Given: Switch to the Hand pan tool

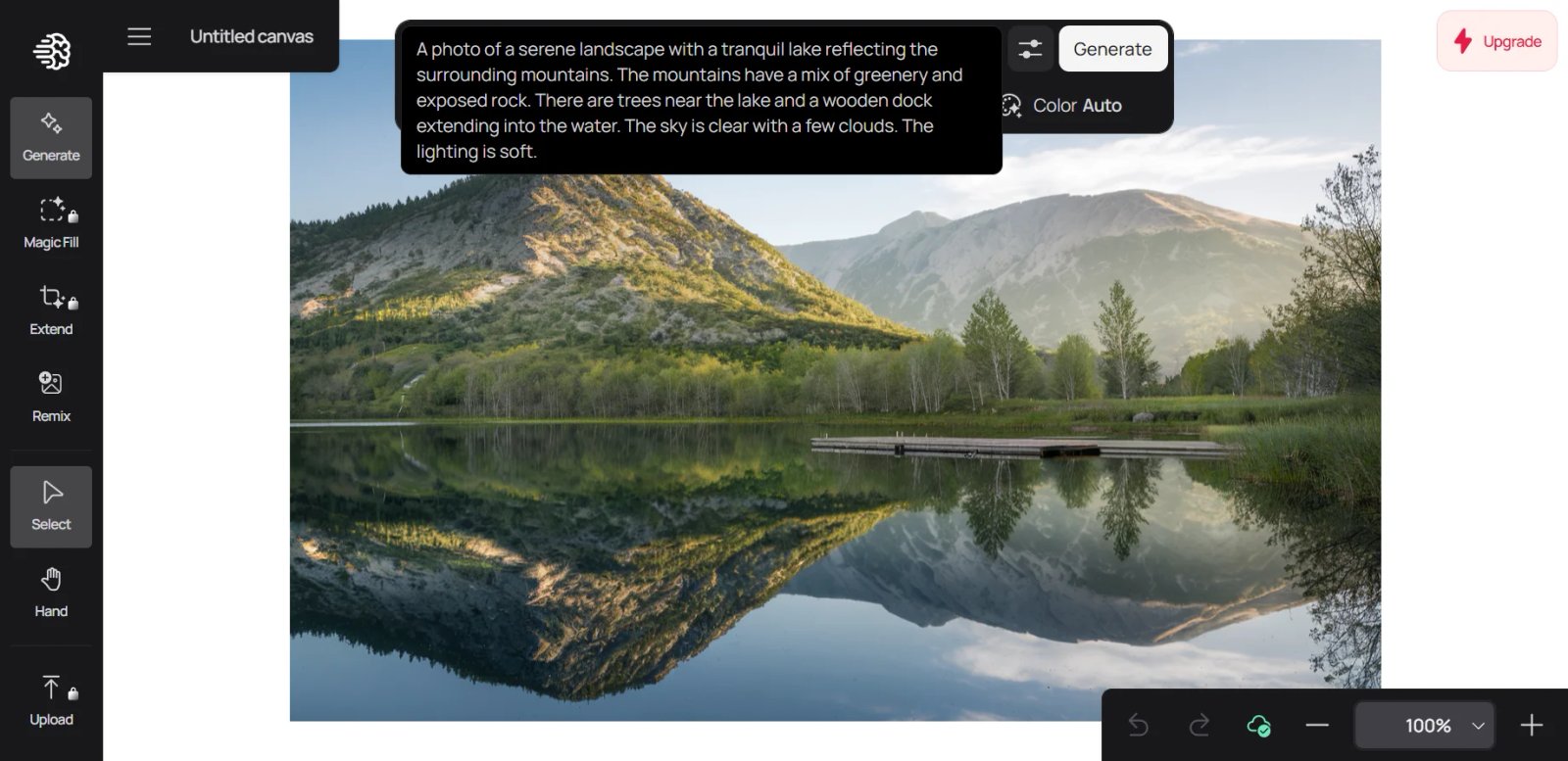Looking at the screenshot, I should [x=51, y=594].
